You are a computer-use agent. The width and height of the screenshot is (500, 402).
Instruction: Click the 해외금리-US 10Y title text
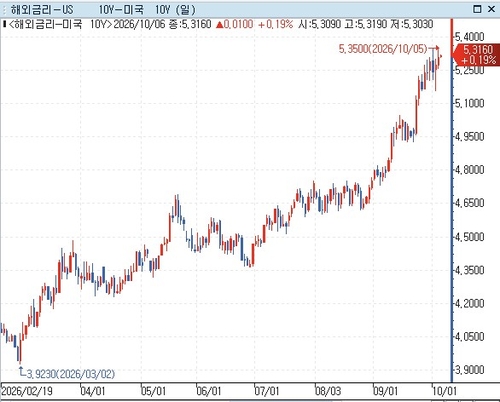103,10
